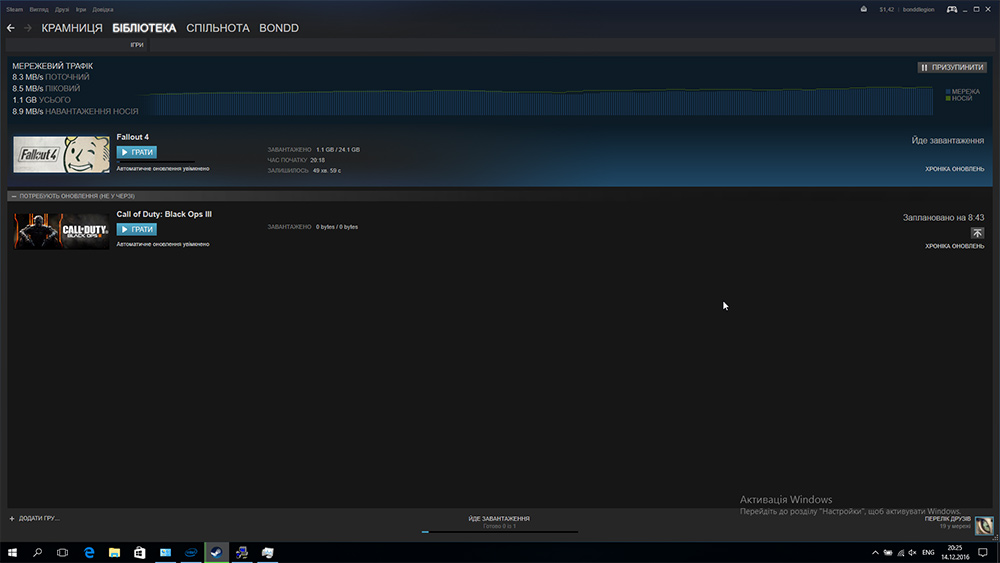Open Windows taskbar search

[x=38, y=552]
